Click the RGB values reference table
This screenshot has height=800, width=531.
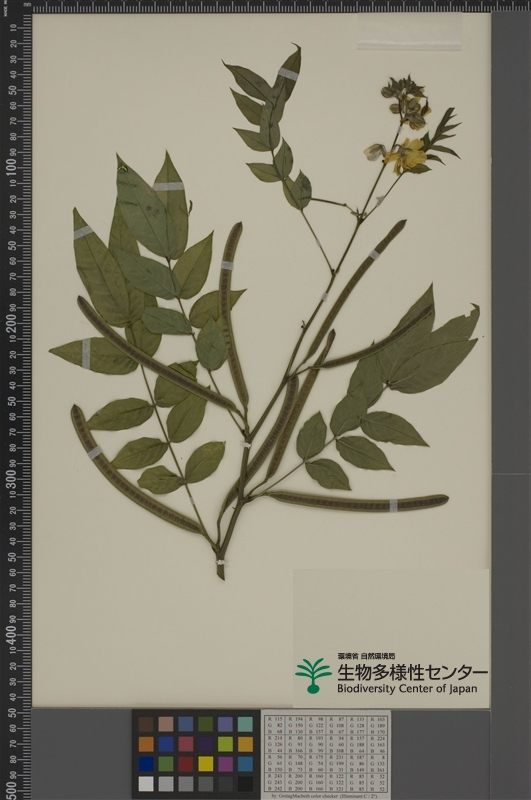(326, 755)
